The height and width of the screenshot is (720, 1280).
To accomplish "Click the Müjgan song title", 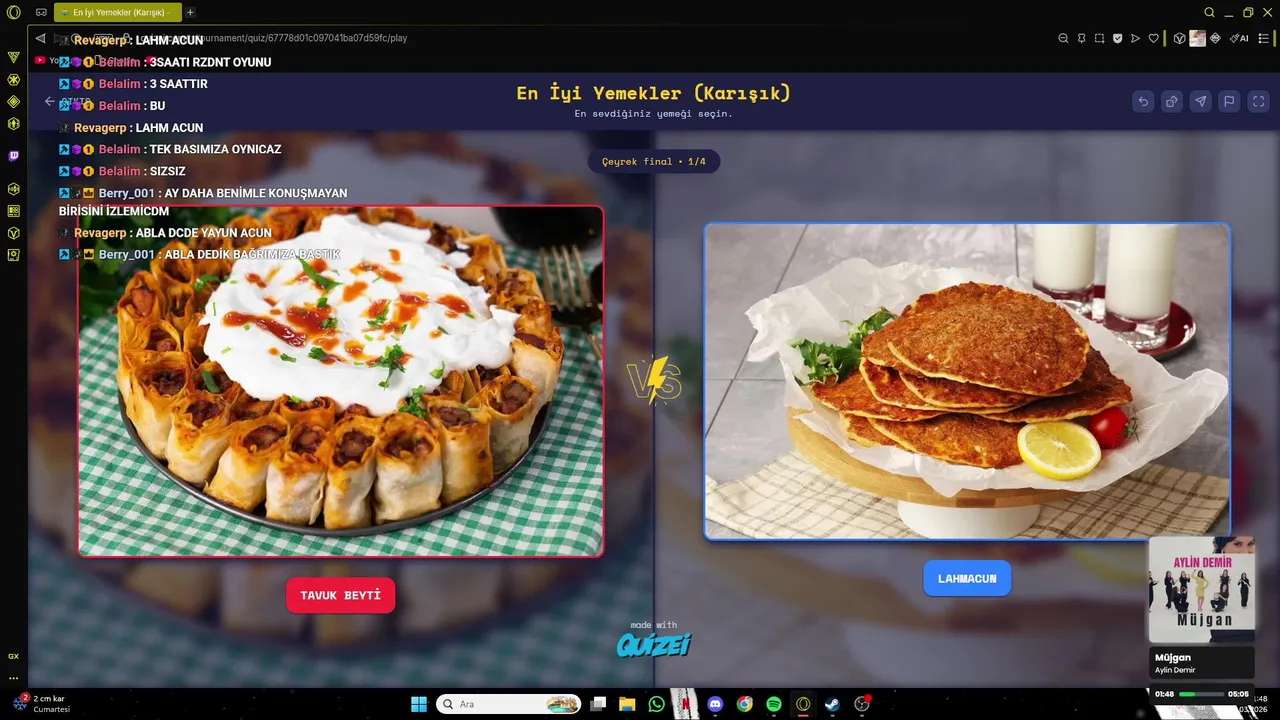I will [x=1173, y=657].
